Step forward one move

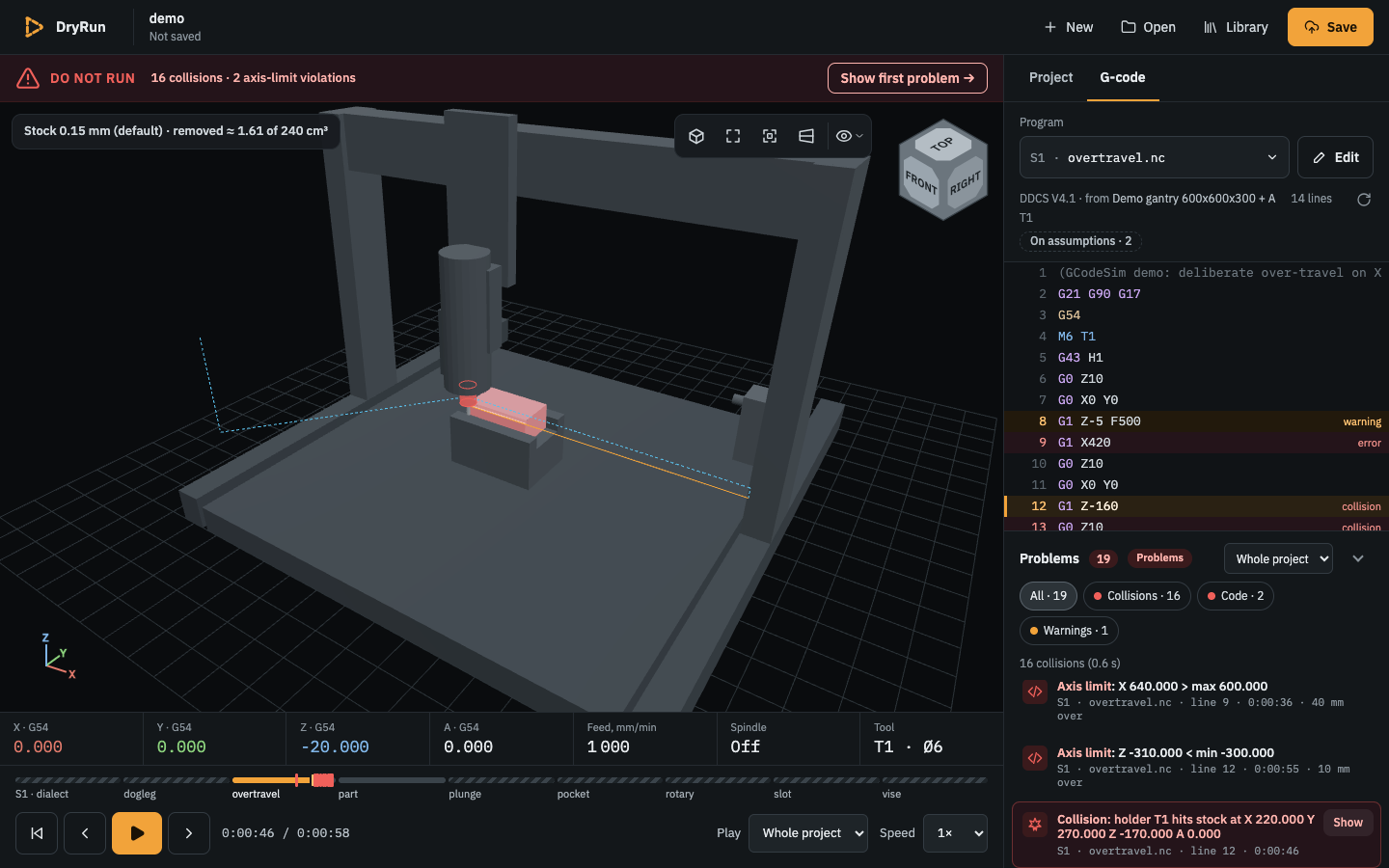click(189, 833)
